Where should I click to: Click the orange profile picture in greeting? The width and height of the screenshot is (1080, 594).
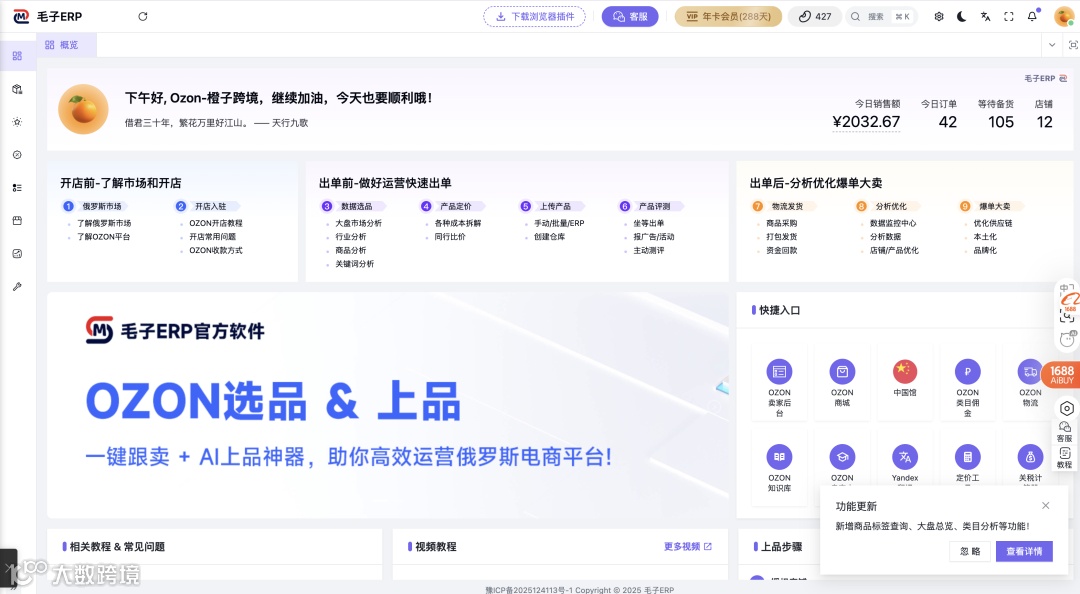point(83,110)
